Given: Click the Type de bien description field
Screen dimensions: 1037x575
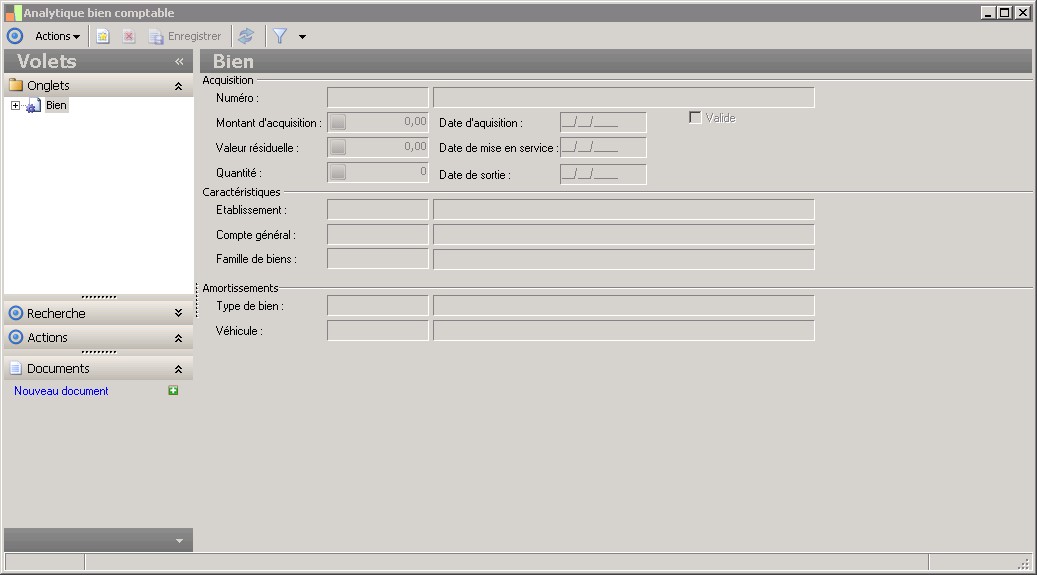Looking at the screenshot, I should pos(624,306).
